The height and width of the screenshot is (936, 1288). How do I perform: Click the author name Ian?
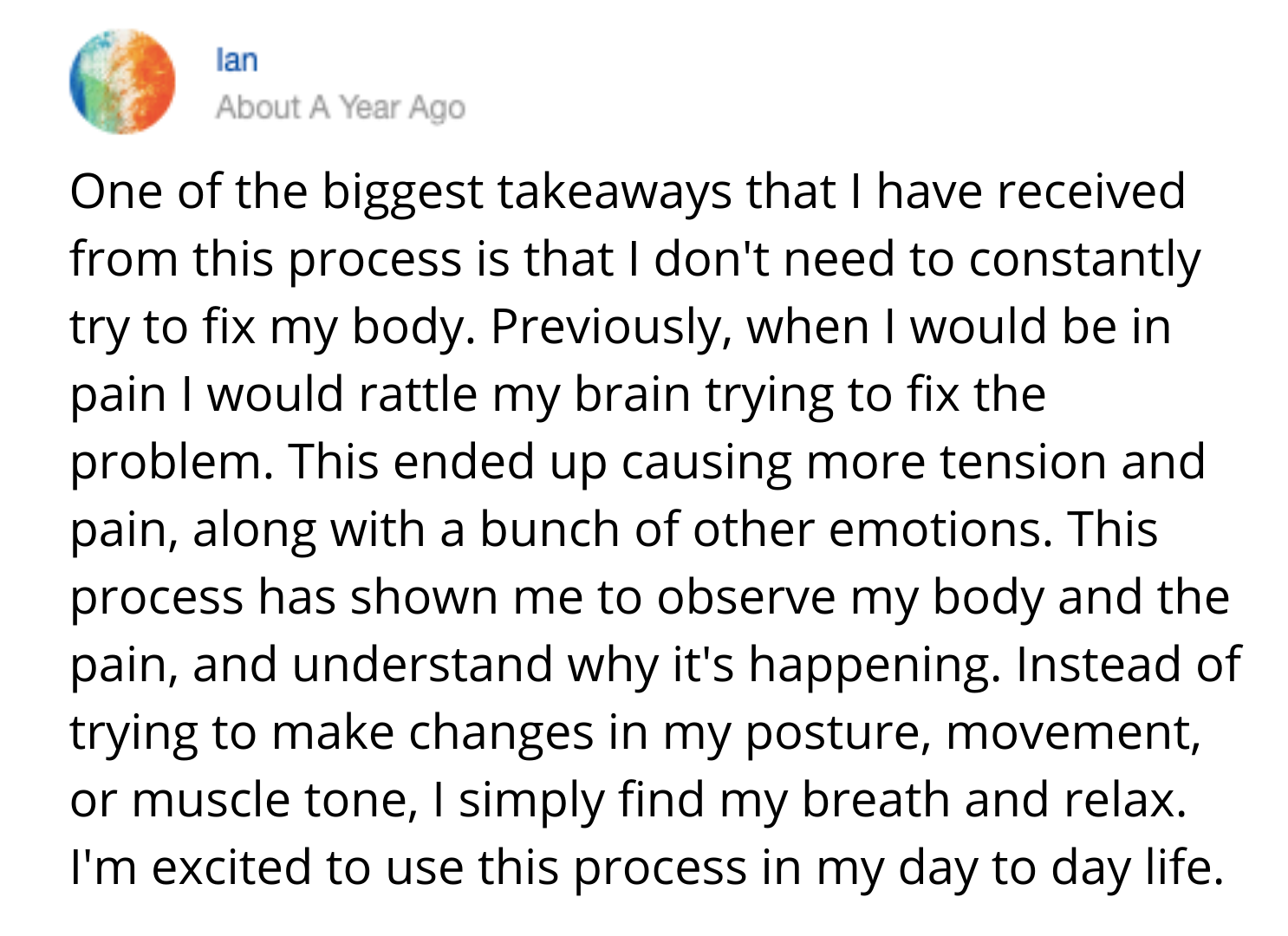(x=237, y=60)
